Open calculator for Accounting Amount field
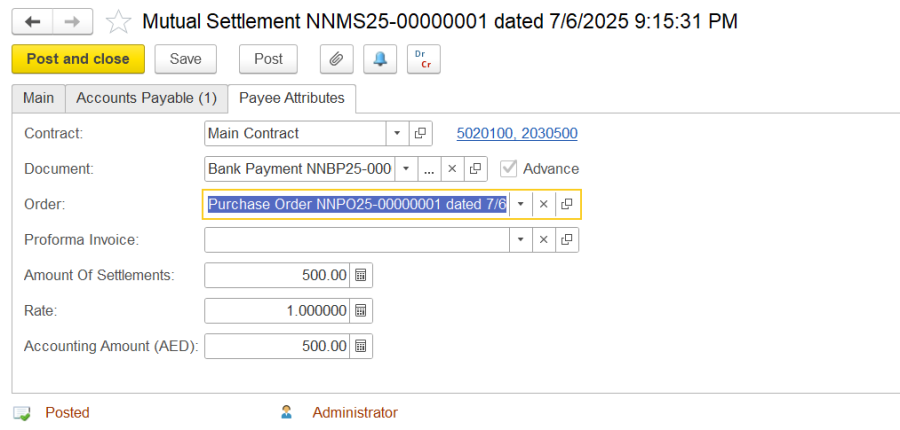Image resolution: width=900 pixels, height=430 pixels. pos(362,346)
